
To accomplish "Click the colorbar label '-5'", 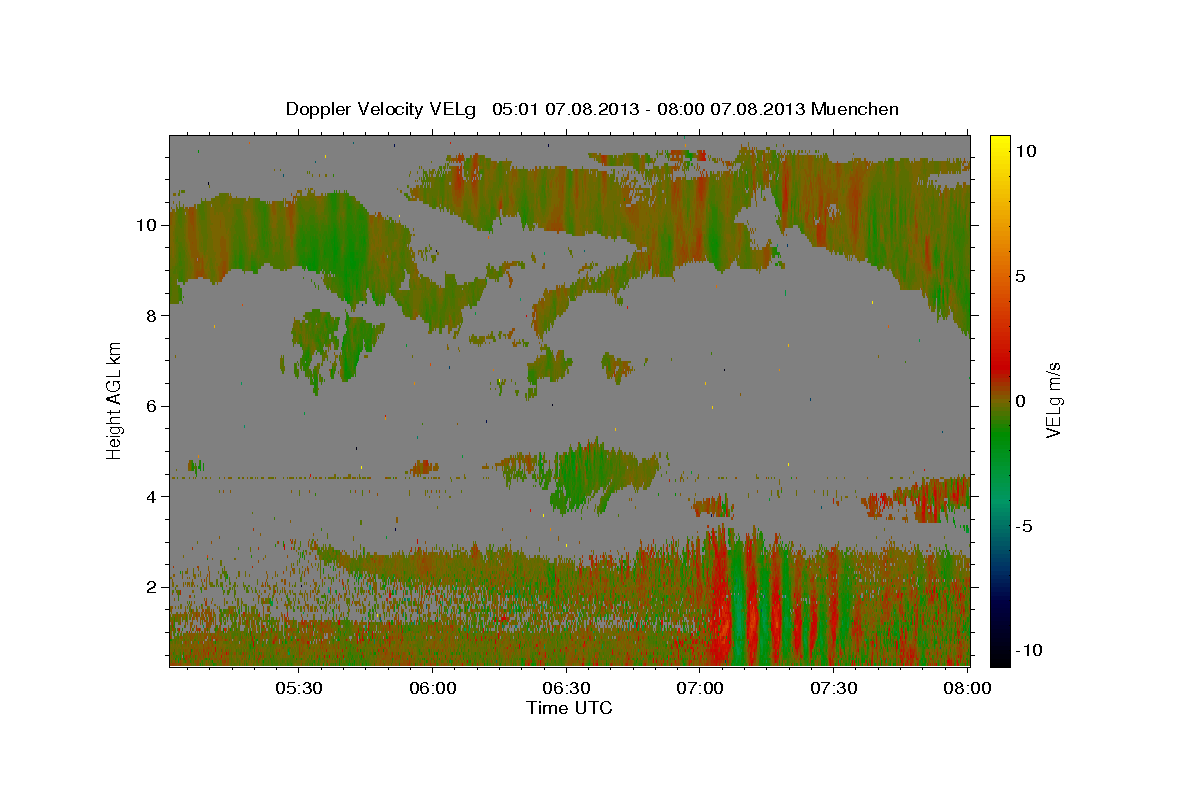I will point(1025,526).
